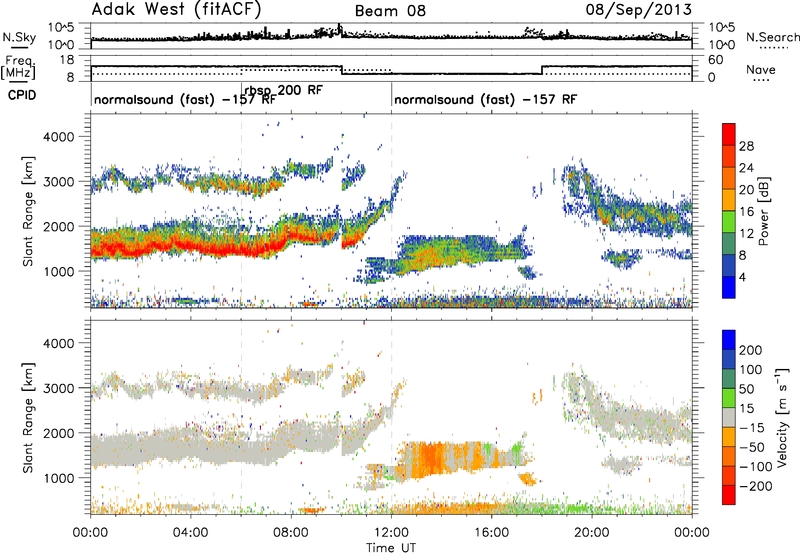Click the '60' Nave axis tick
The height and width of the screenshot is (554, 800).
716,60
